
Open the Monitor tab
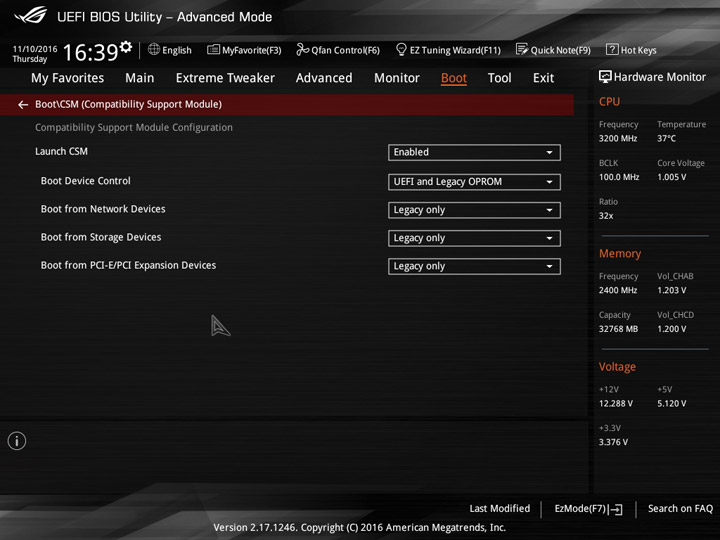tap(397, 78)
